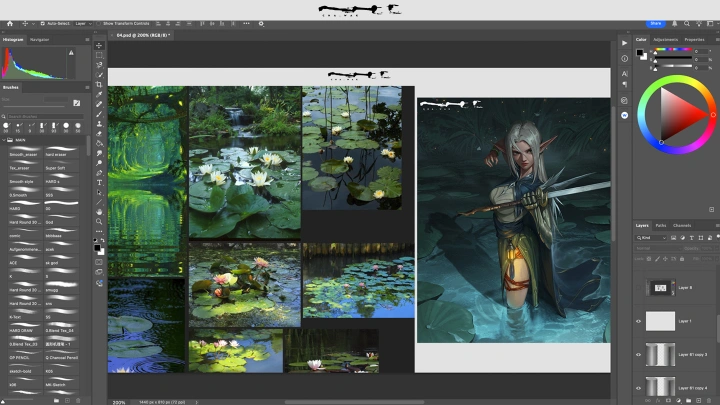The image size is (720, 405).
Task: Open the options bar gear settings
Action: click(261, 23)
